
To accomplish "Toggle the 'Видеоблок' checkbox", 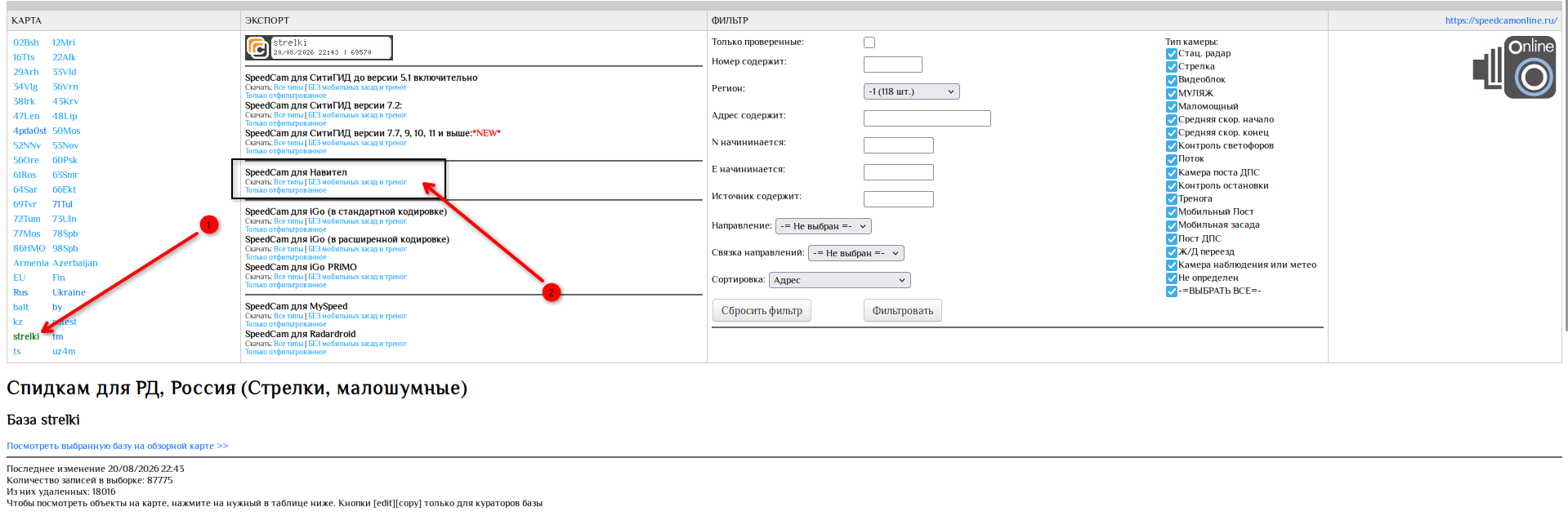I will (1172, 80).
